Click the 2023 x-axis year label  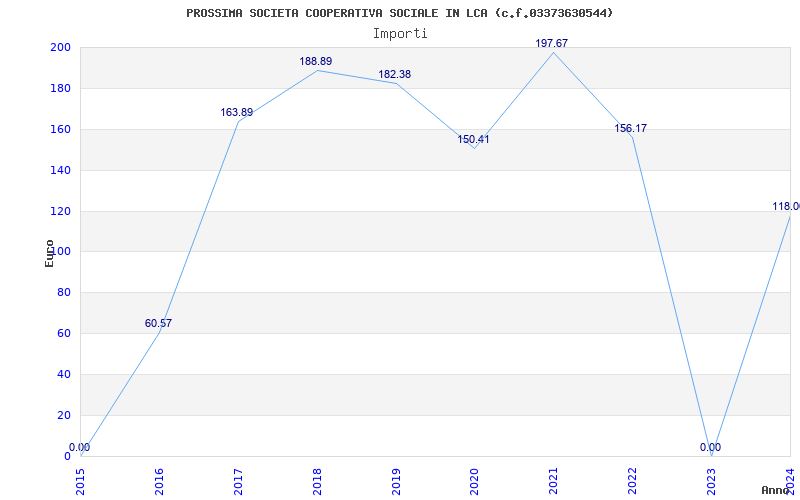click(x=711, y=480)
